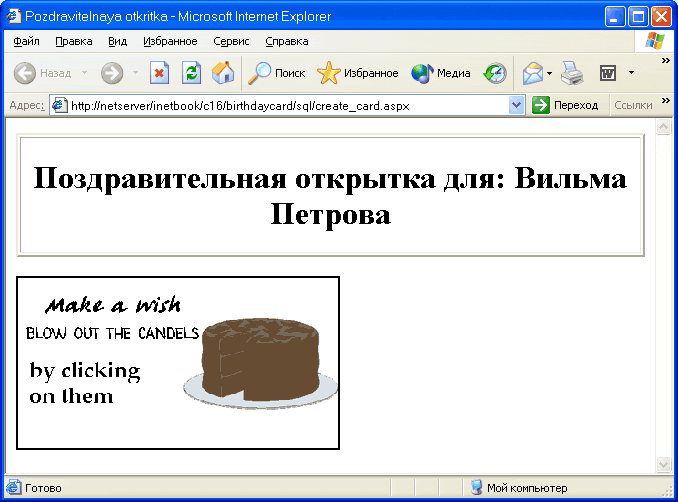The width and height of the screenshot is (678, 502).
Task: Expand the Mail dropdown arrow
Action: [549, 73]
